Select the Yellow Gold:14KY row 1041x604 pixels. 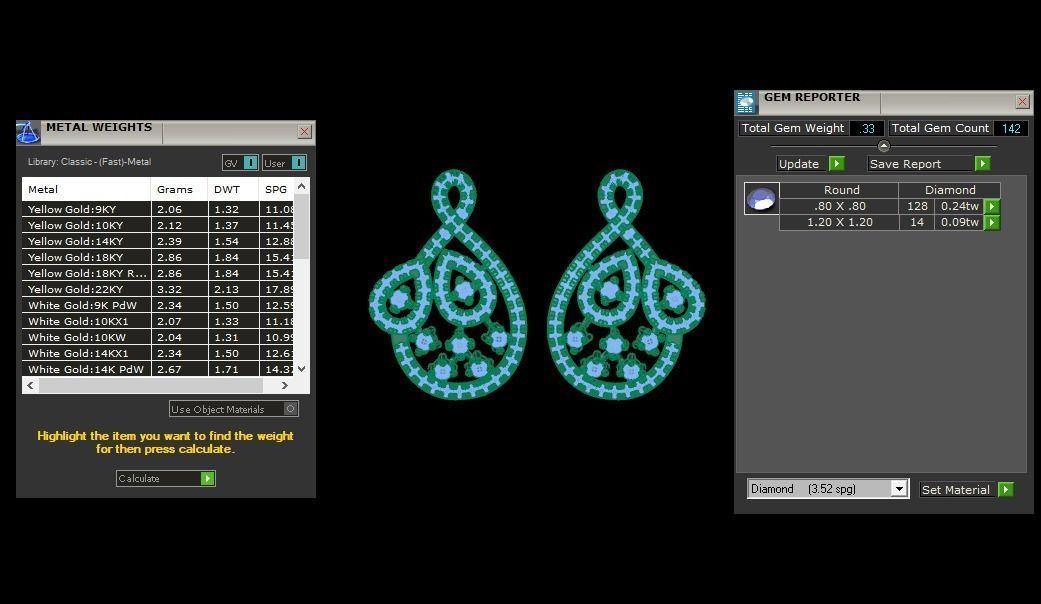pyautogui.click(x=157, y=241)
